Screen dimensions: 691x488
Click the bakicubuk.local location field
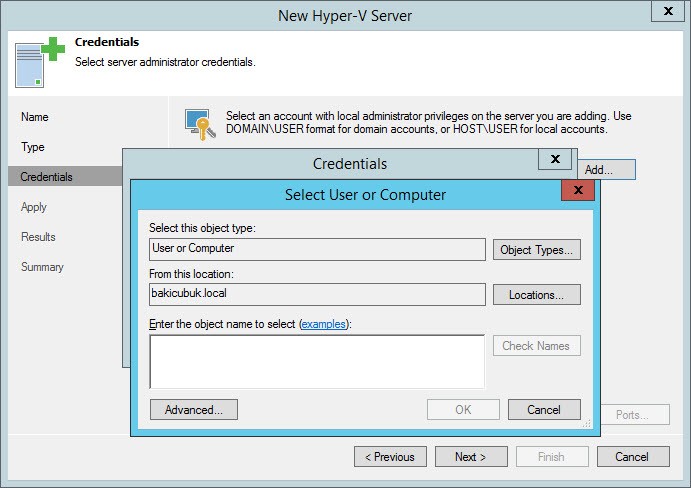(x=317, y=294)
